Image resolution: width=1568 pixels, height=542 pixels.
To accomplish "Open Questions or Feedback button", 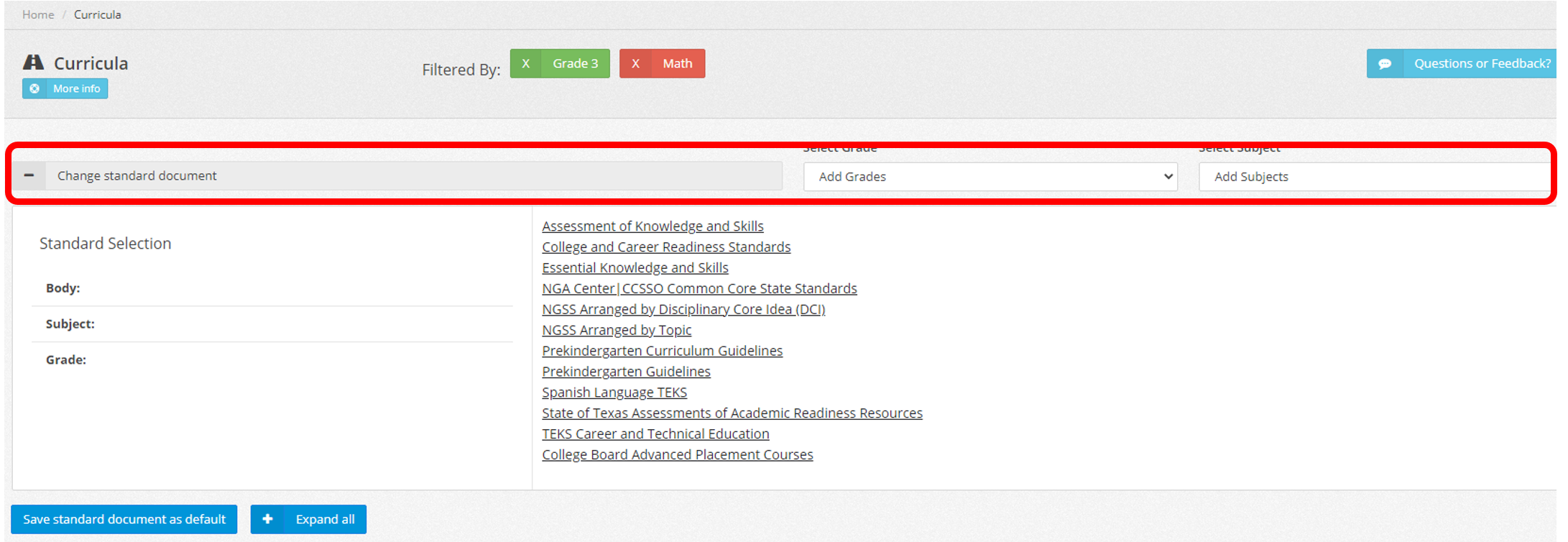I will tap(1482, 64).
